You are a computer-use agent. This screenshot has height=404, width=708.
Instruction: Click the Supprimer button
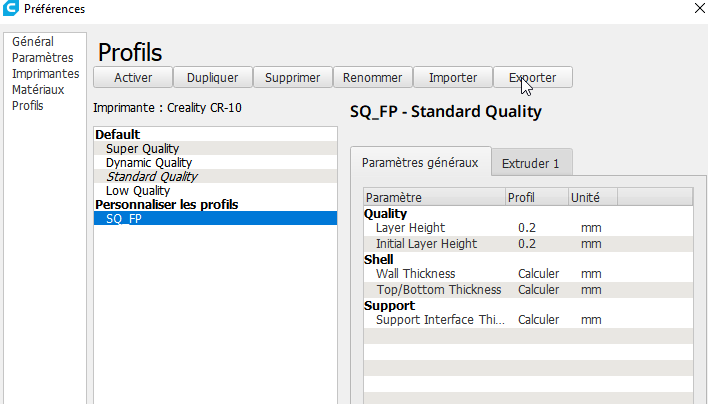click(293, 77)
